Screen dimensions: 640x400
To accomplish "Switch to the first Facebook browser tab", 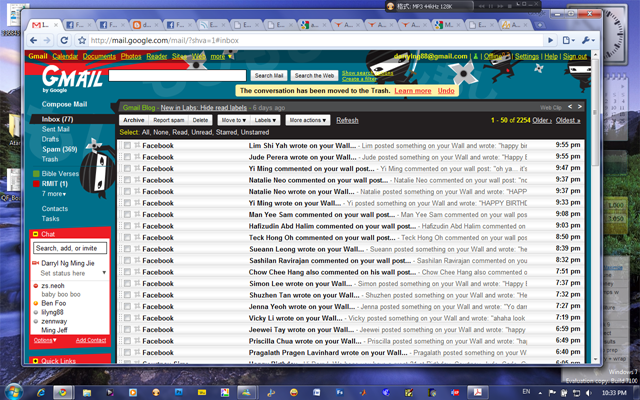I will (x=76, y=25).
